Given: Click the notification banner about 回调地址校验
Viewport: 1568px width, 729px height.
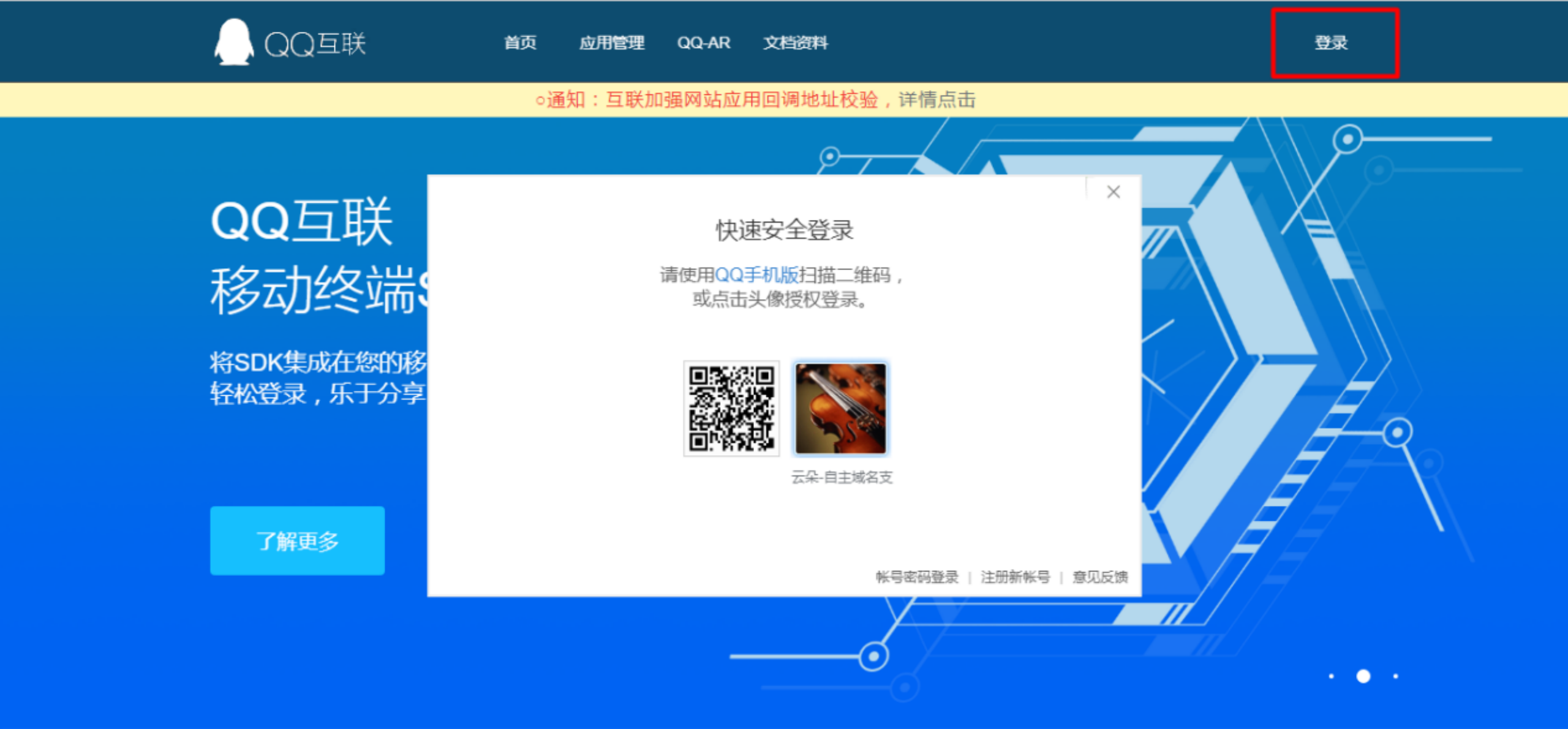Looking at the screenshot, I should click(x=755, y=100).
